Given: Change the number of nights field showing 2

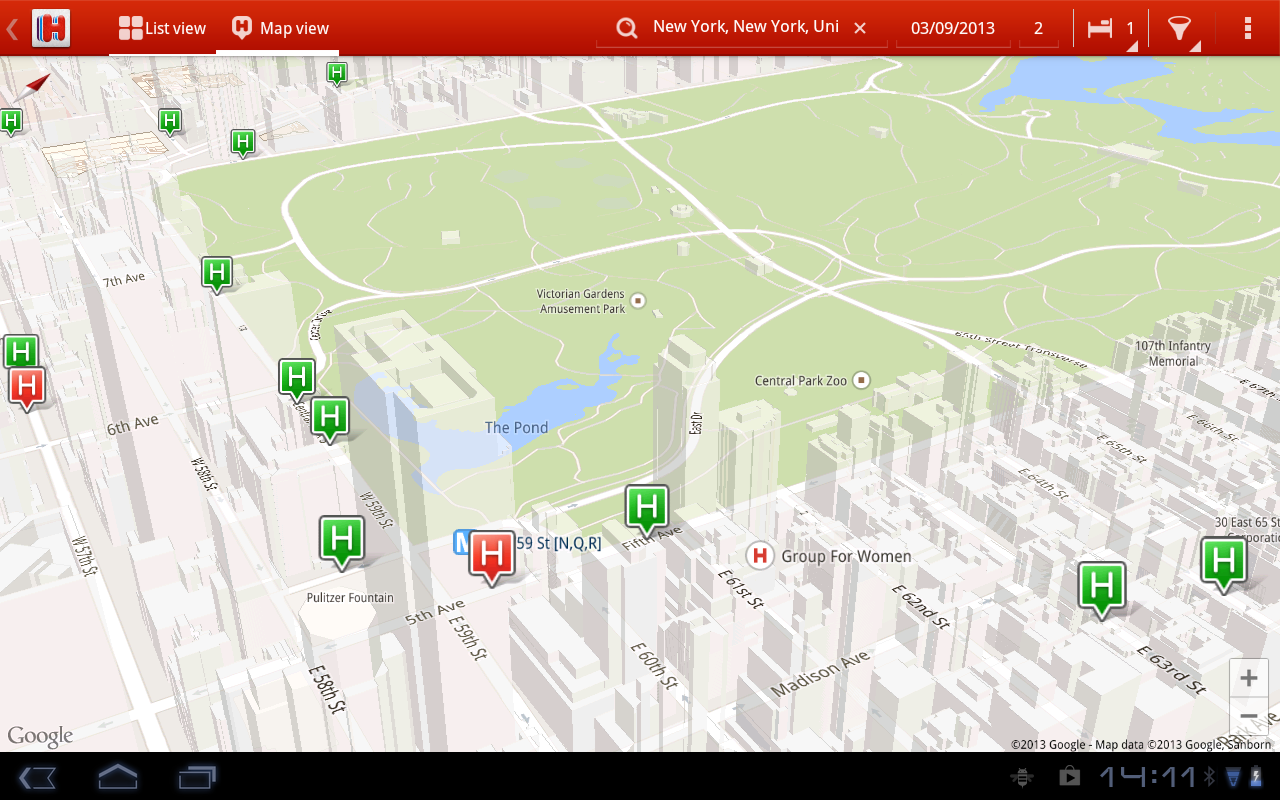Looking at the screenshot, I should tap(1038, 28).
